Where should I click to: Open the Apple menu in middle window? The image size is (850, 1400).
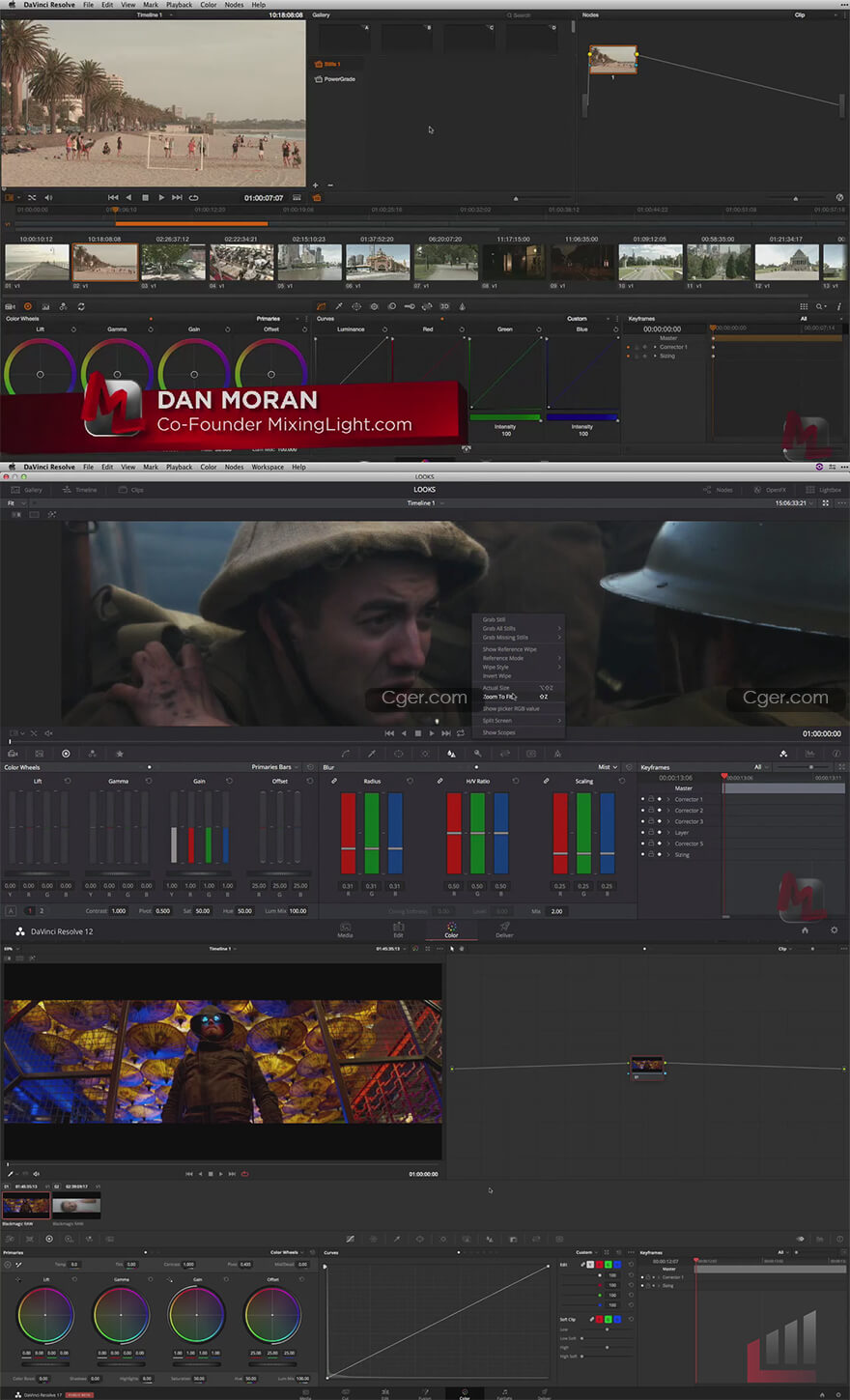(12, 467)
